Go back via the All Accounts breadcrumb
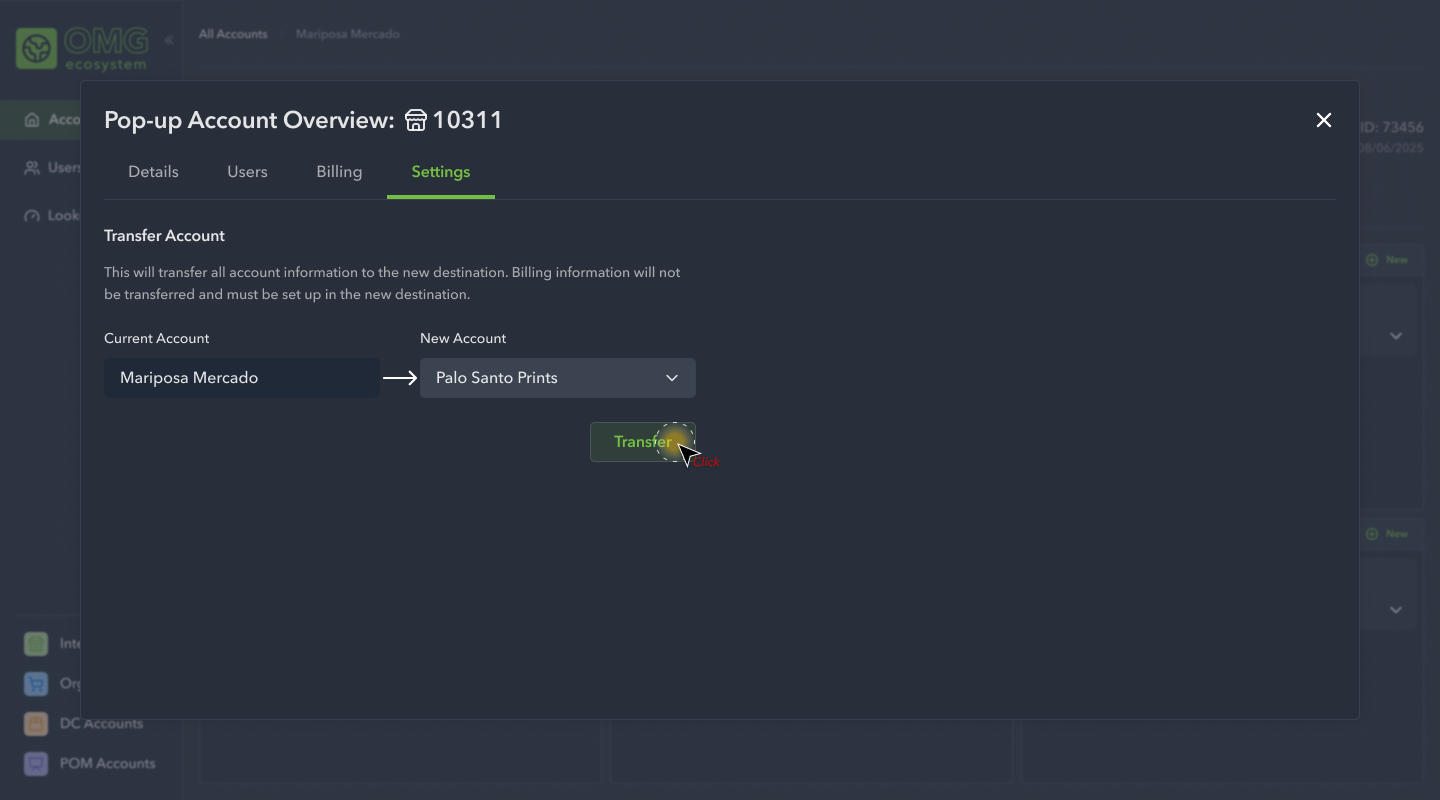Screen dimensions: 1440x800 [233, 33]
